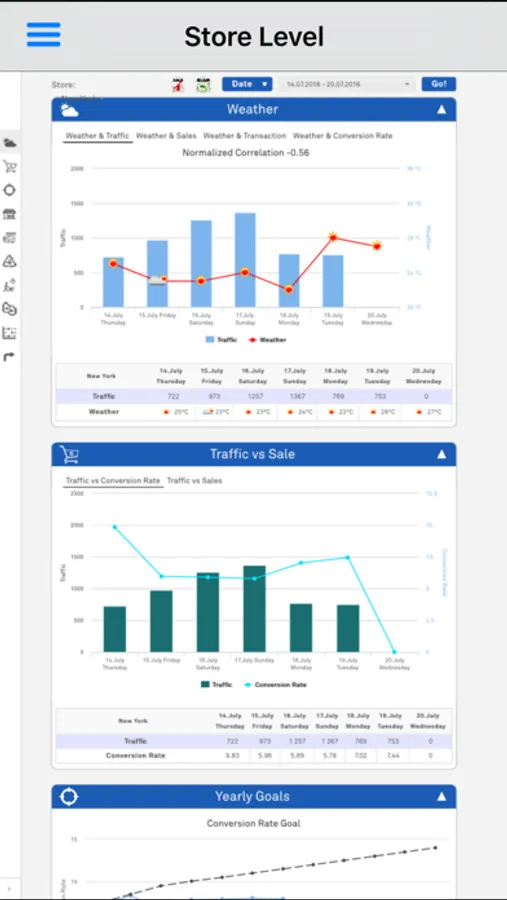Click the 20.July conversion rate point at zero
The height and width of the screenshot is (900, 507).
point(394,652)
